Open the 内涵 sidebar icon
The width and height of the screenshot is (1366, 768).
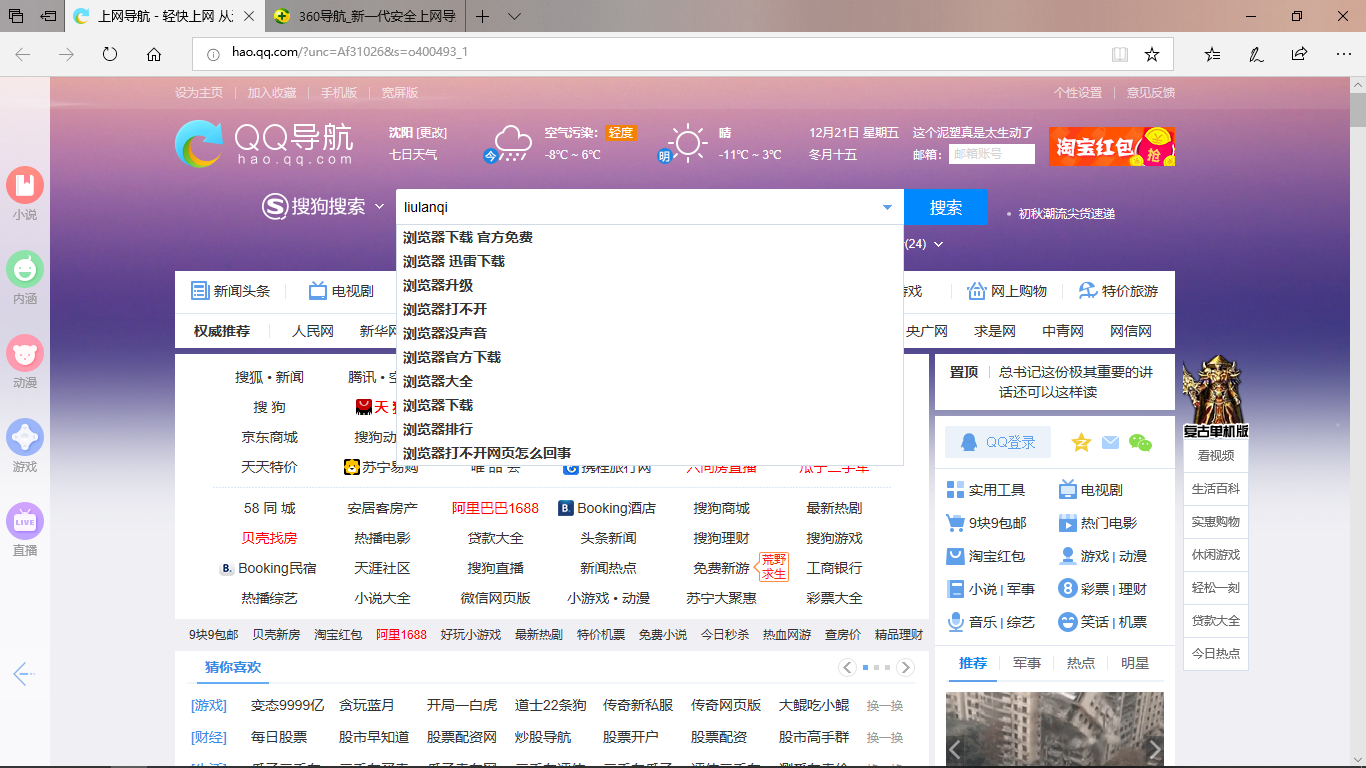(25, 269)
